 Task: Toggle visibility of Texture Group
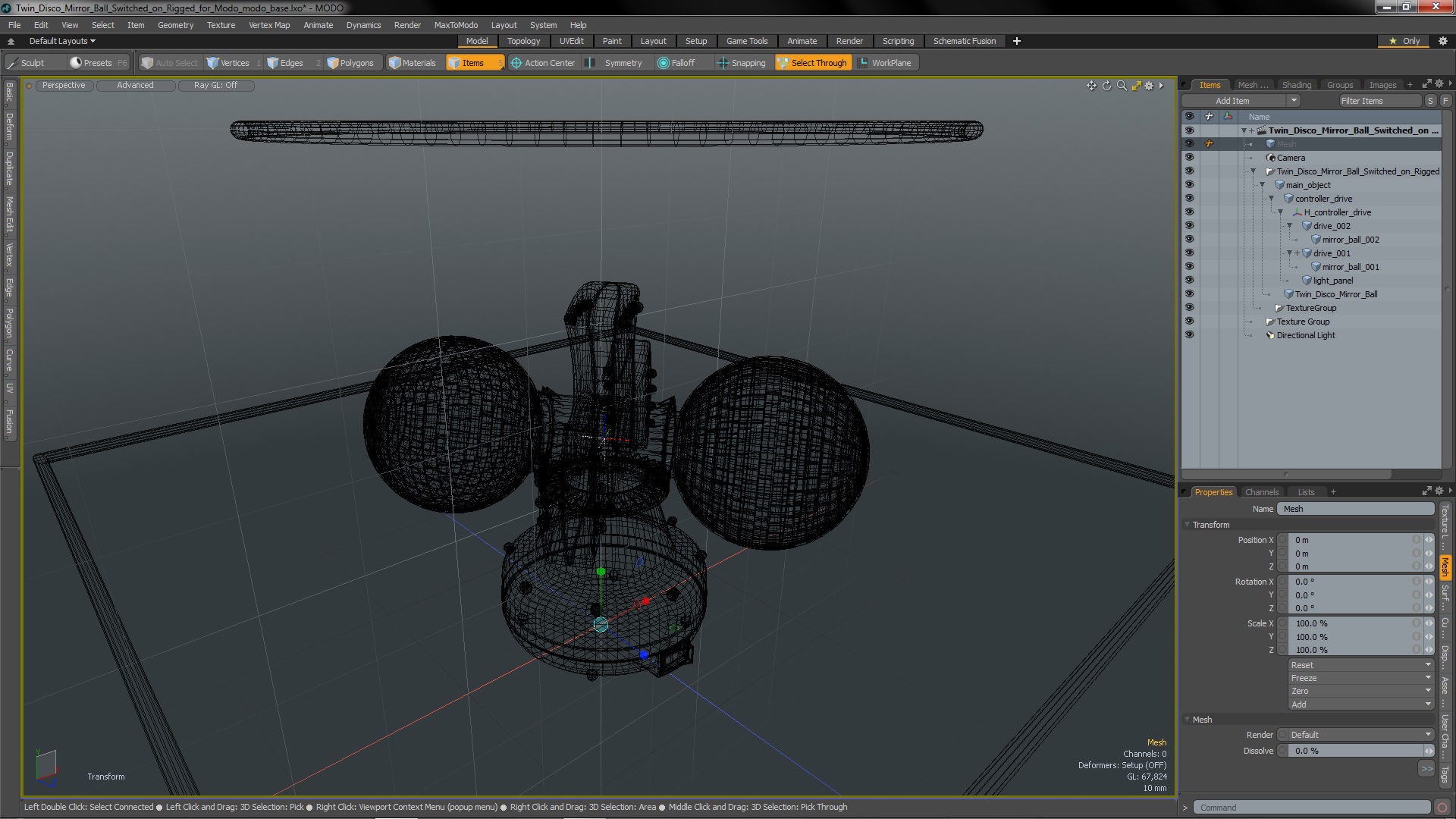[x=1189, y=322]
